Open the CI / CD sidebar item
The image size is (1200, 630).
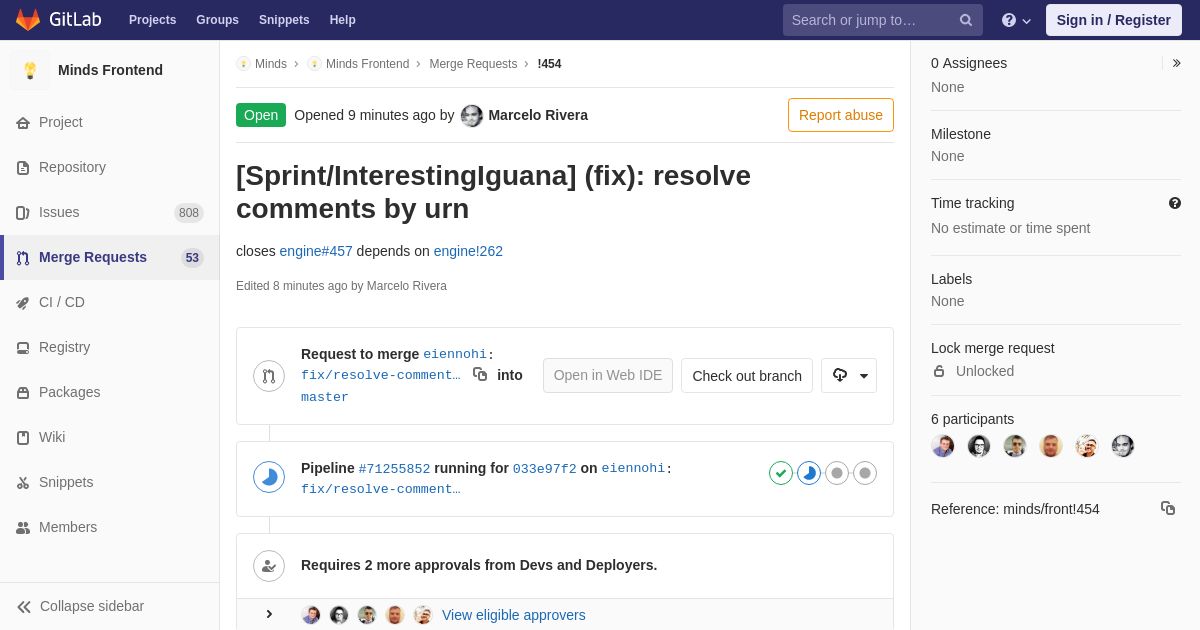click(x=110, y=302)
